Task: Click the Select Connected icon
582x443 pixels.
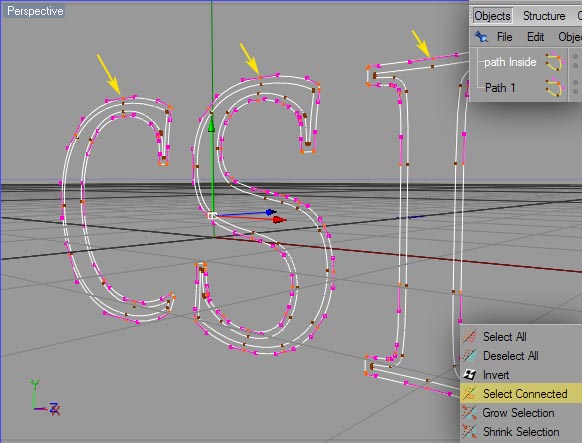Action: (x=470, y=394)
